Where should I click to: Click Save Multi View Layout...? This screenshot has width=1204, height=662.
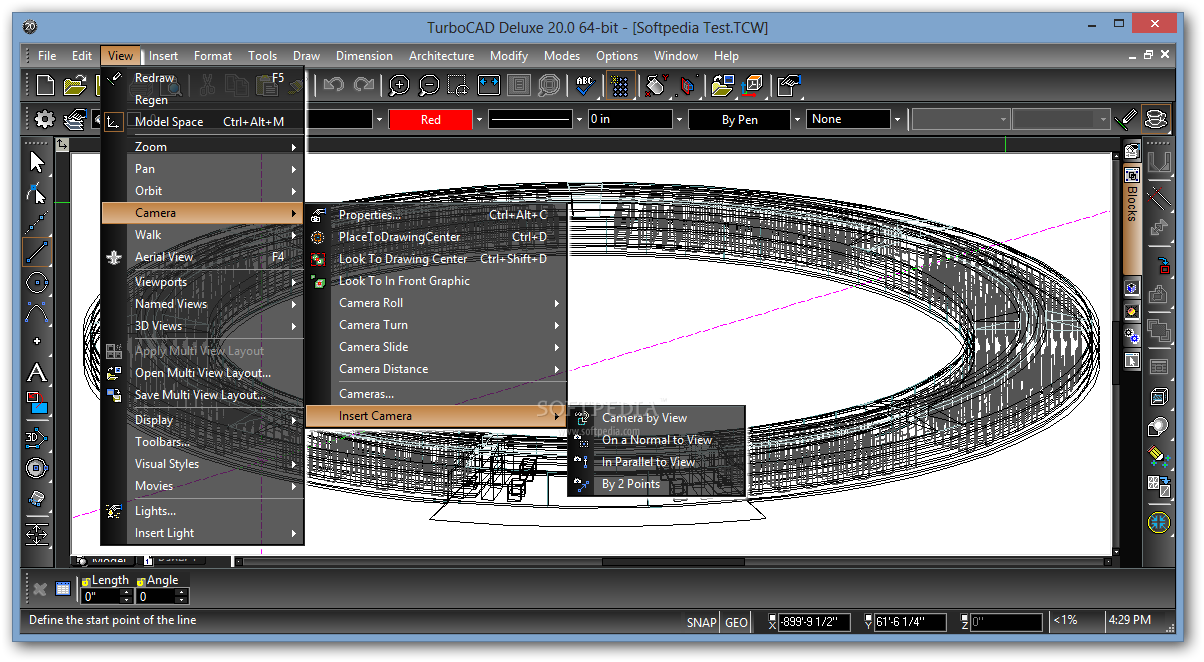(203, 395)
